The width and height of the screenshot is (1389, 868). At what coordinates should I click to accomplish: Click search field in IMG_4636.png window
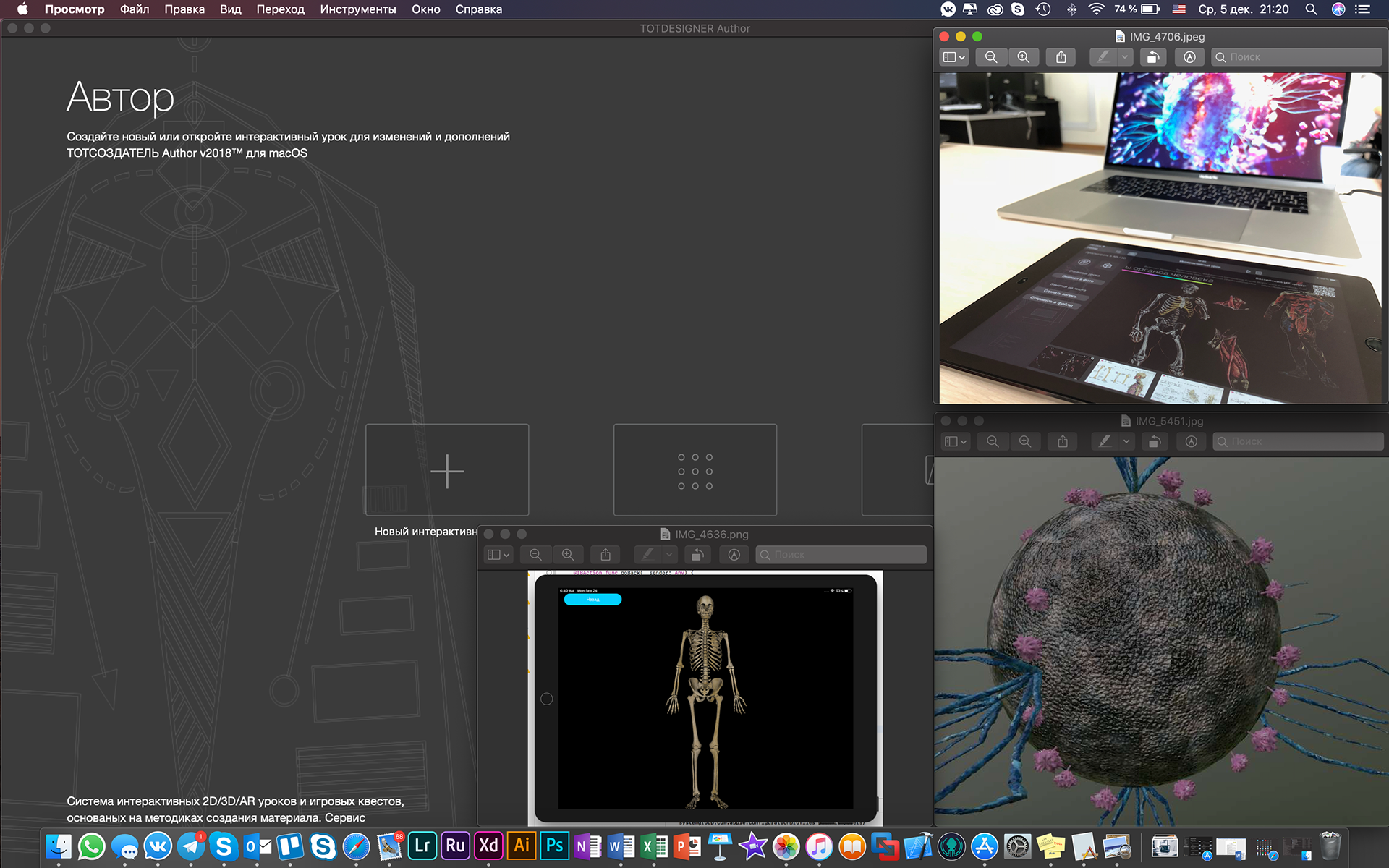(841, 555)
